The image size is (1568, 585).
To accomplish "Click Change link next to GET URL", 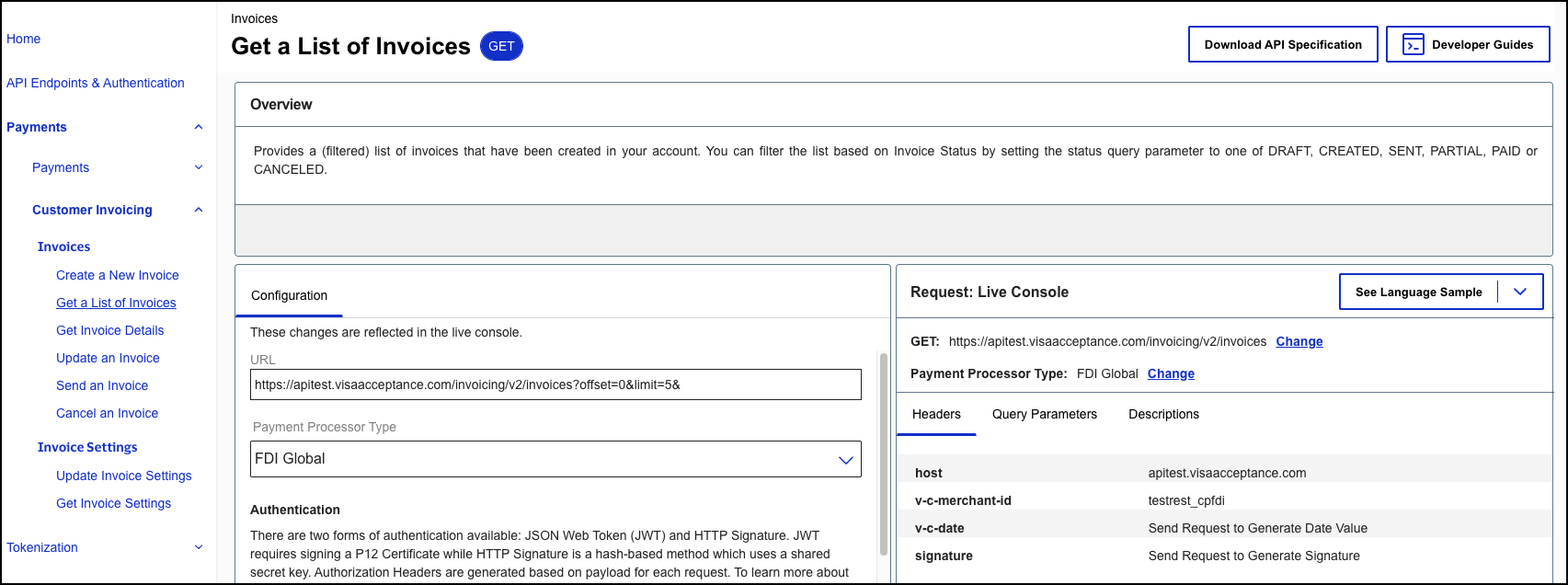I will pyautogui.click(x=1299, y=341).
